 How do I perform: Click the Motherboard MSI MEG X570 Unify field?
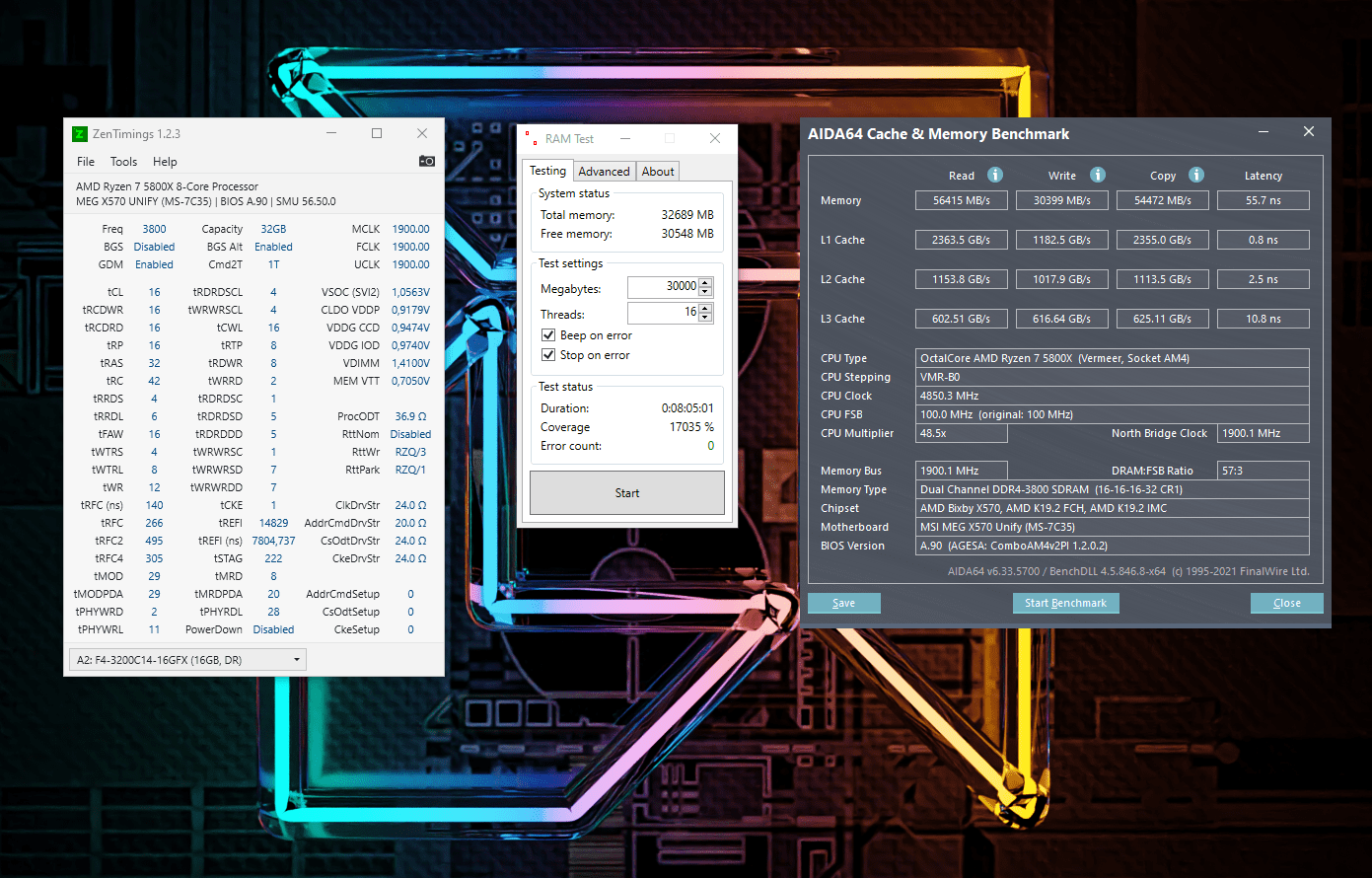pyautogui.click(x=1113, y=527)
